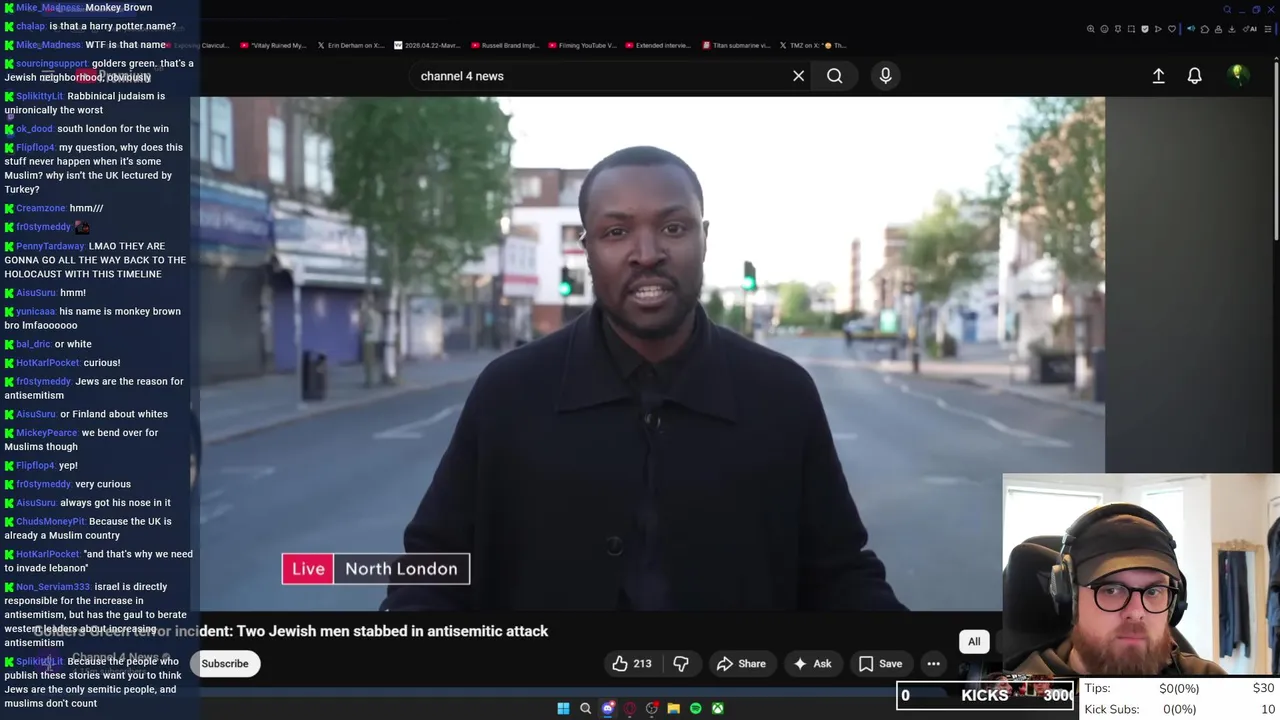Click the streamer webcam overlay
The image size is (1280, 720).
click(1141, 575)
